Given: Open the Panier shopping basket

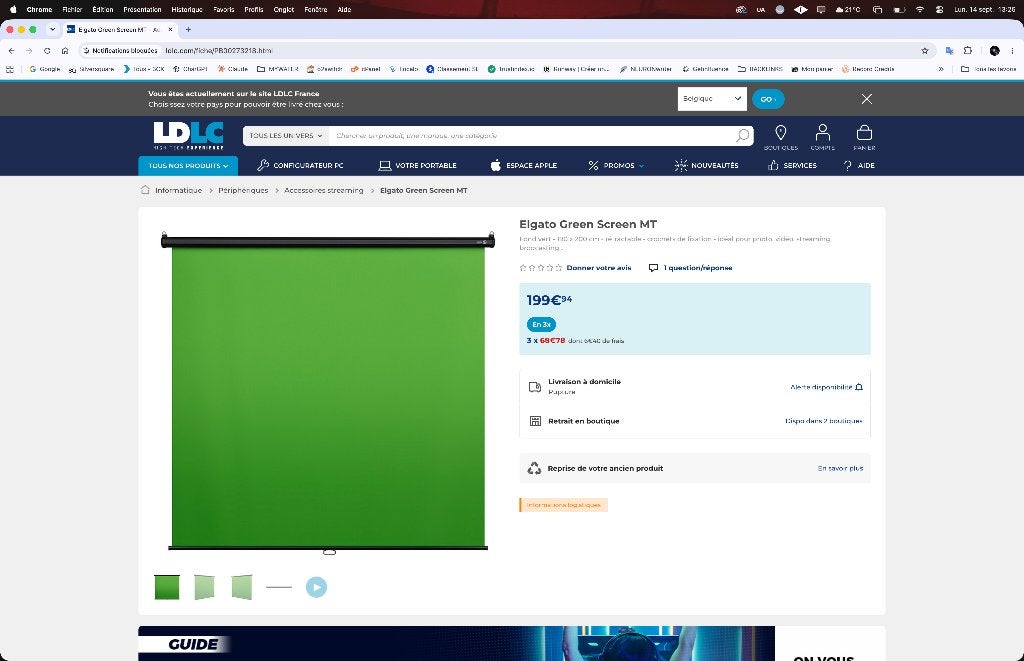Looking at the screenshot, I should click(x=864, y=137).
